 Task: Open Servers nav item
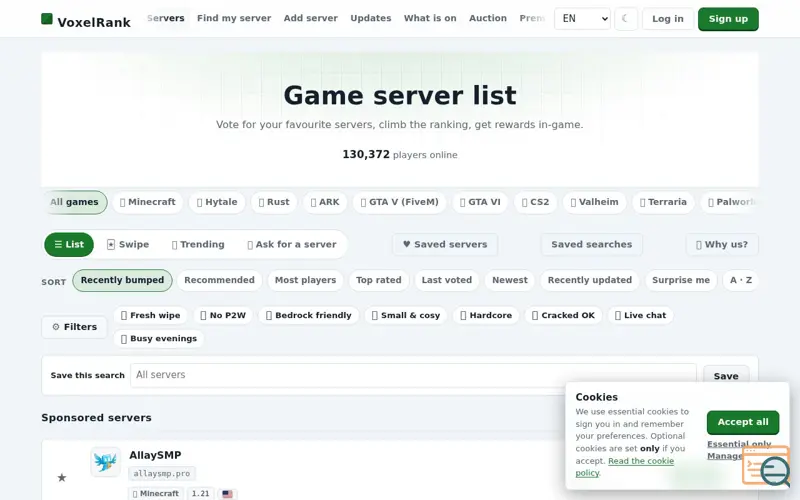[166, 18]
